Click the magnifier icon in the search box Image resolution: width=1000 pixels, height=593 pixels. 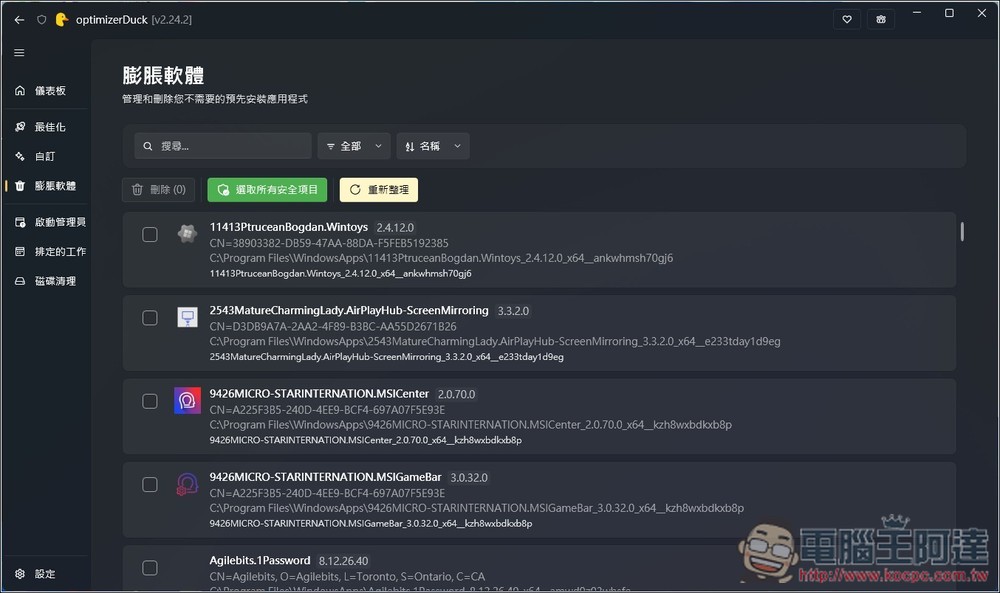tap(148, 146)
